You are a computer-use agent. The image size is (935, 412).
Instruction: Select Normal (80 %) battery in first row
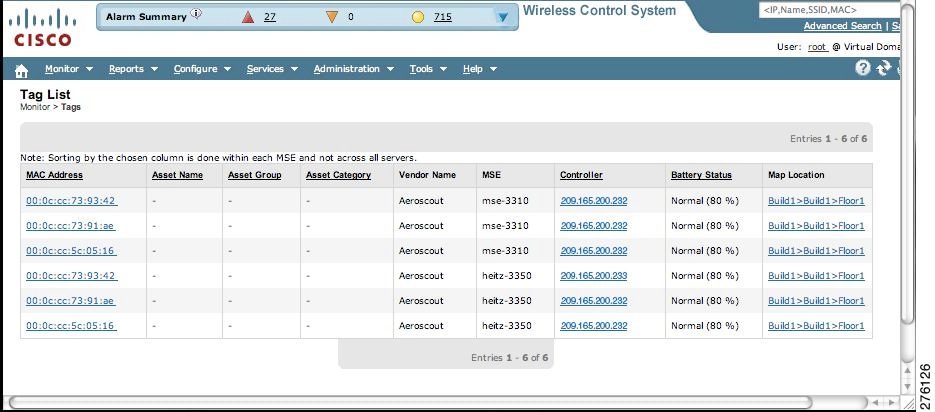(x=704, y=201)
